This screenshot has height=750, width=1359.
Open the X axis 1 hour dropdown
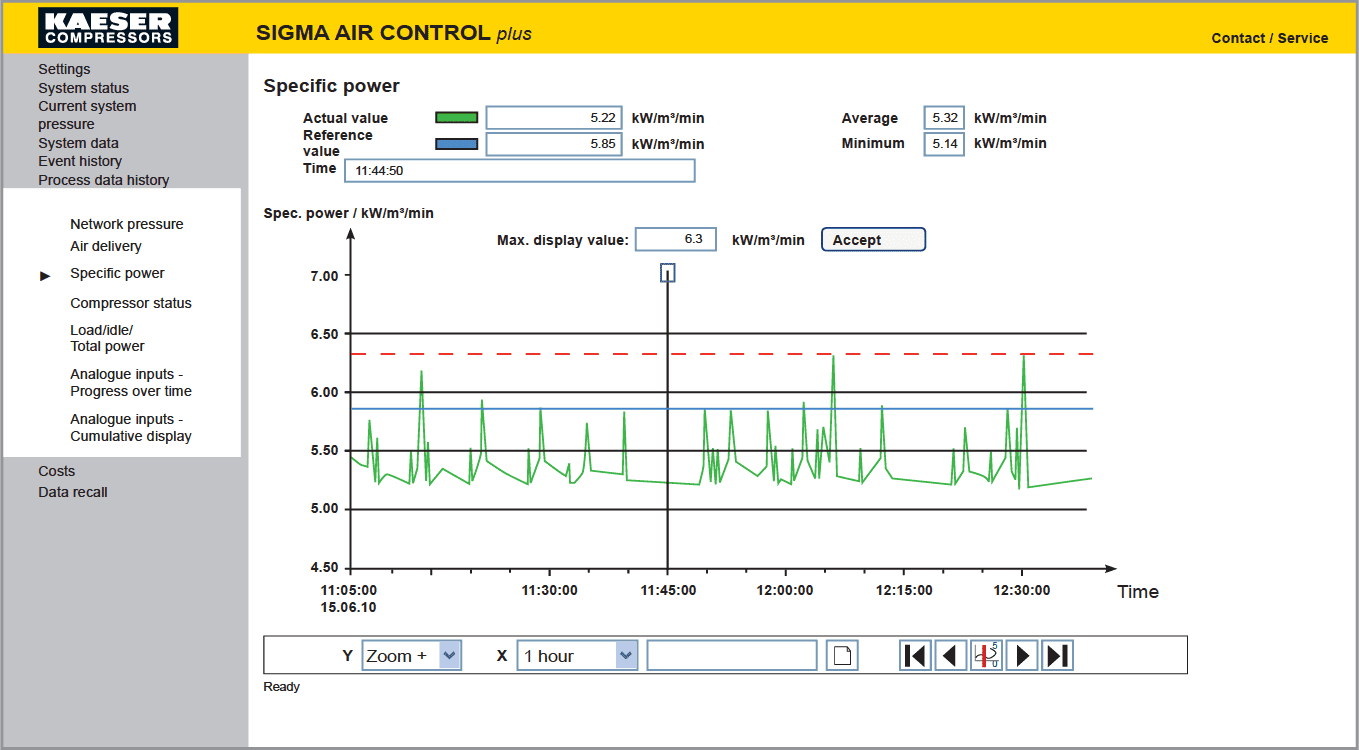pyautogui.click(x=626, y=656)
